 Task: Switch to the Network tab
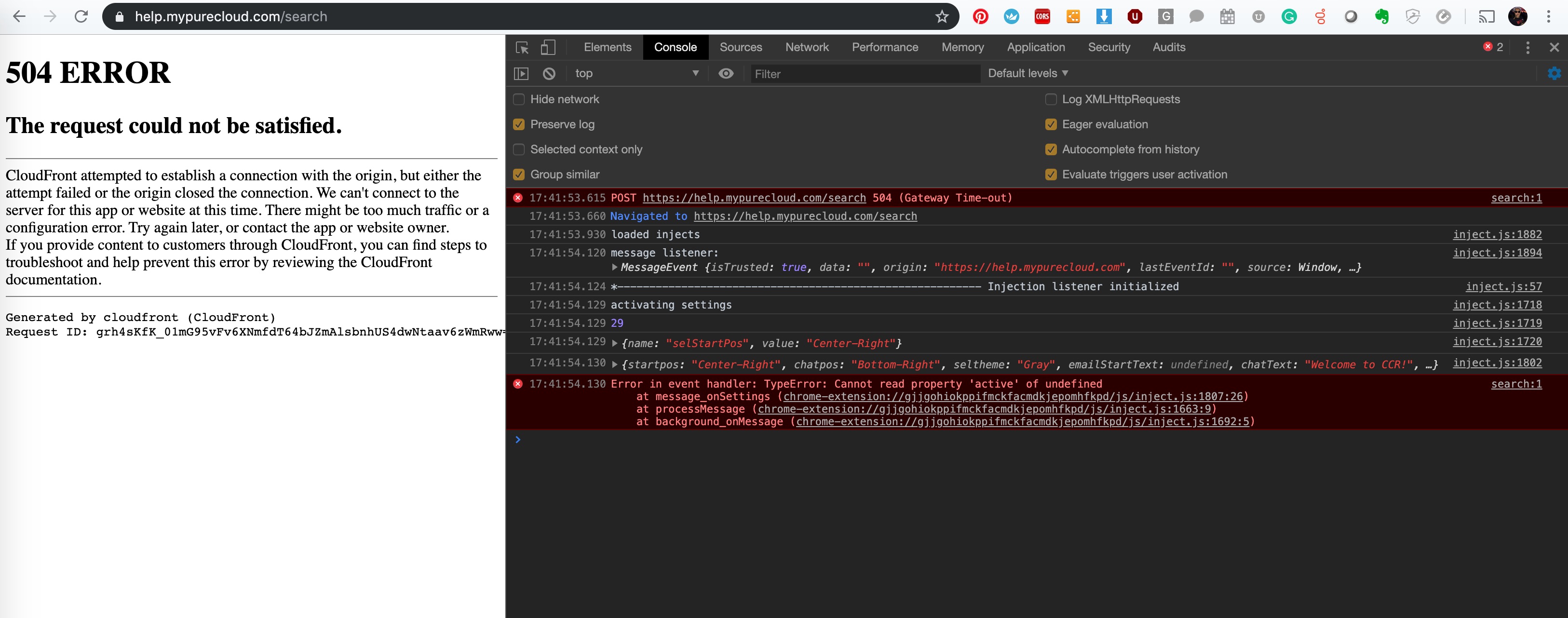[807, 47]
